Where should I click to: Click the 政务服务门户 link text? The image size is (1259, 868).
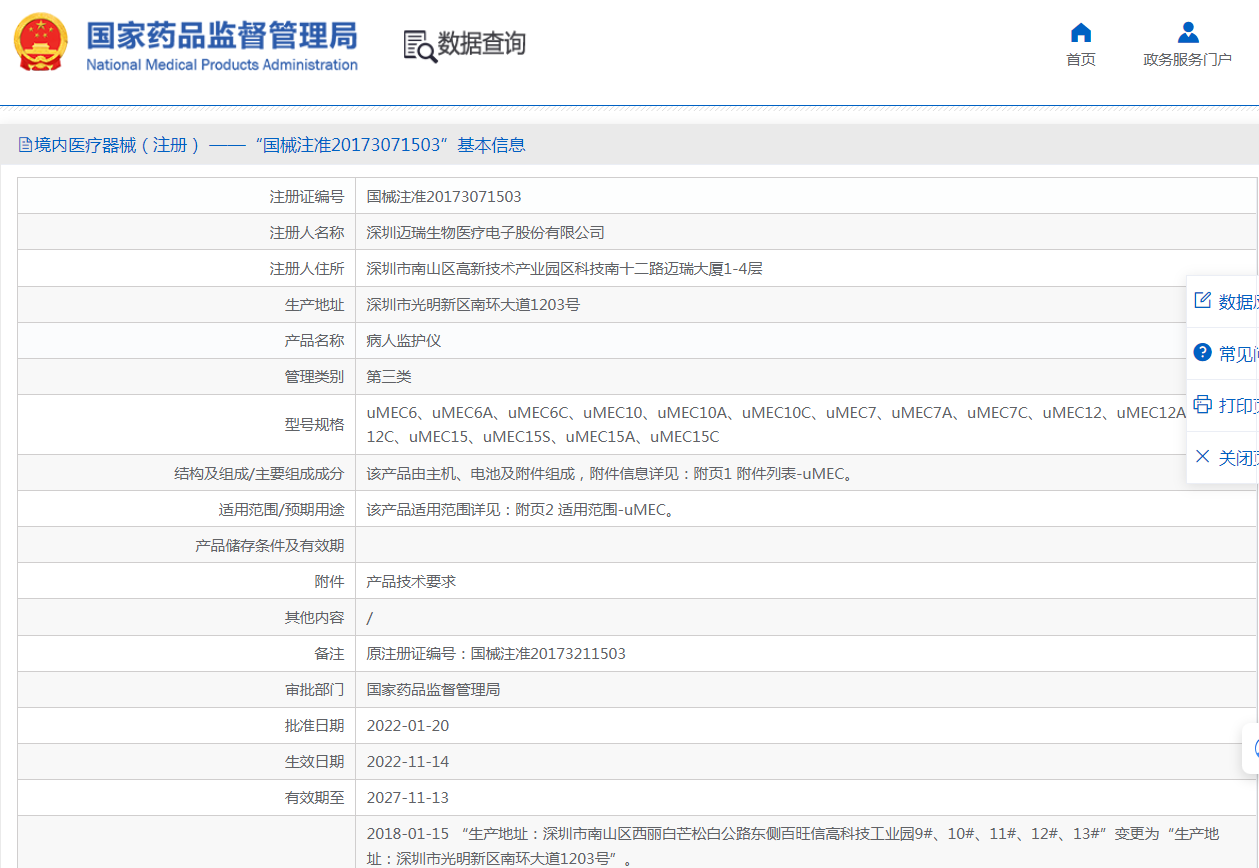click(1188, 60)
